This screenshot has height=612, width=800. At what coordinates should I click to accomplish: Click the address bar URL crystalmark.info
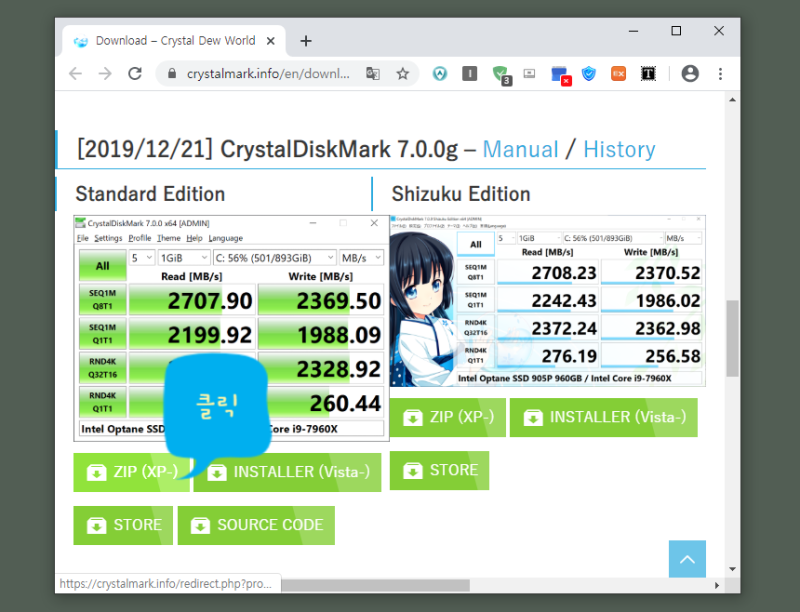pyautogui.click(x=268, y=74)
